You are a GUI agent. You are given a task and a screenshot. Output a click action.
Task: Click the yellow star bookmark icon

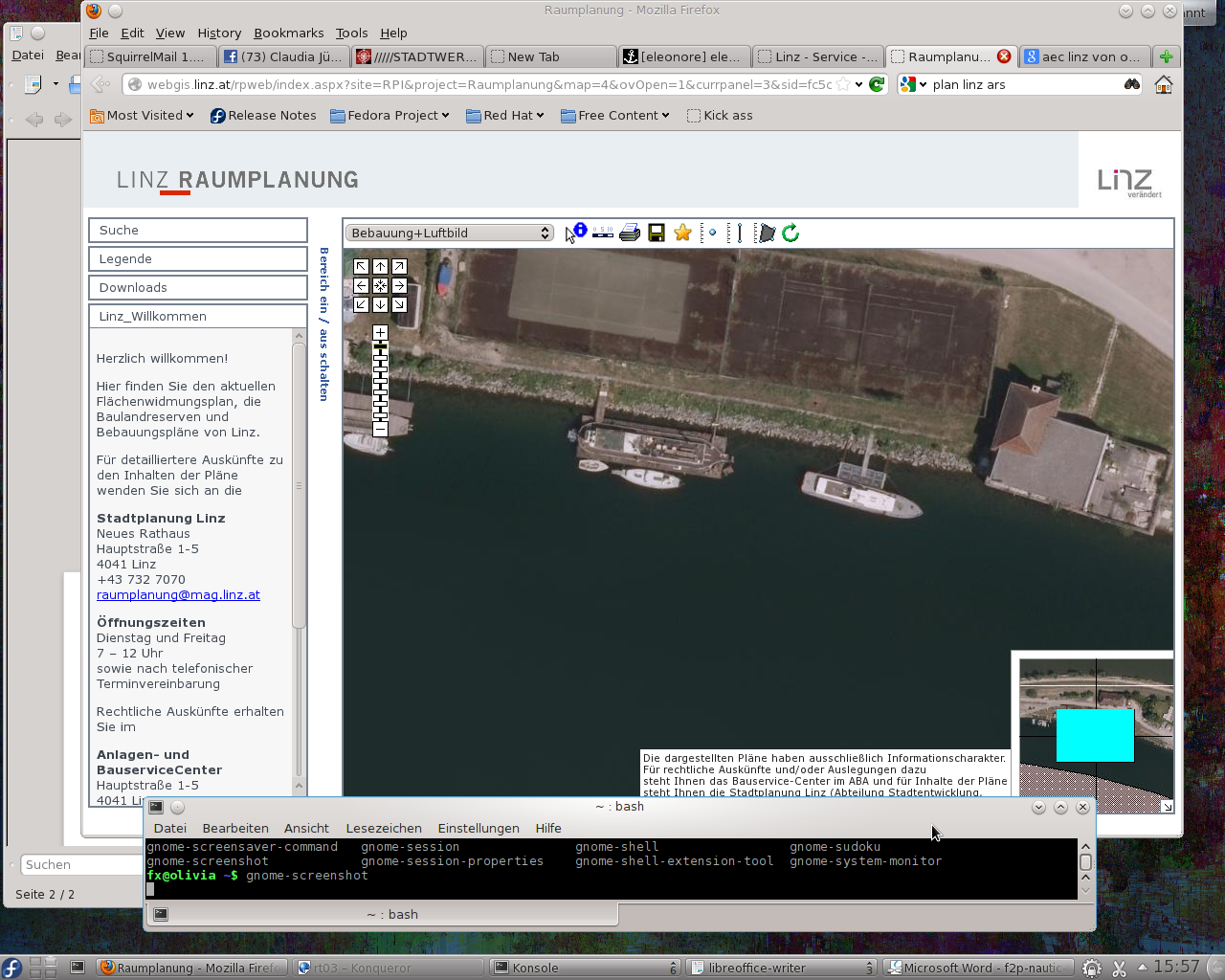coord(682,233)
